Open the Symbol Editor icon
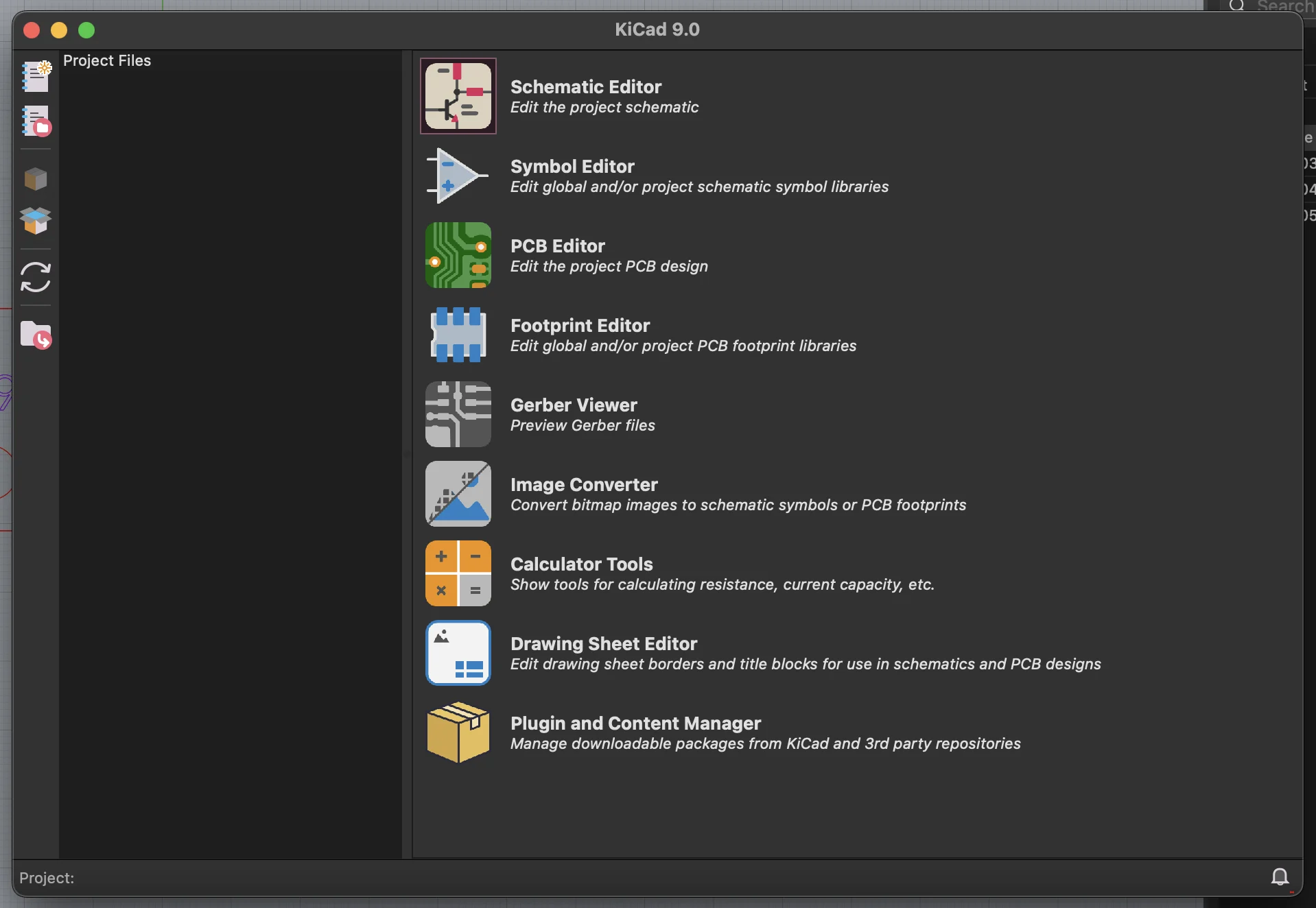 (458, 176)
